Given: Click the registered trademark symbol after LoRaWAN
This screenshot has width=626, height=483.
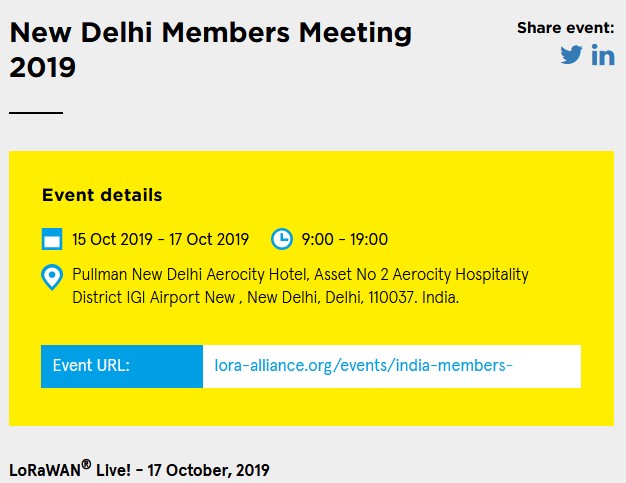Looking at the screenshot, I should (x=86, y=464).
